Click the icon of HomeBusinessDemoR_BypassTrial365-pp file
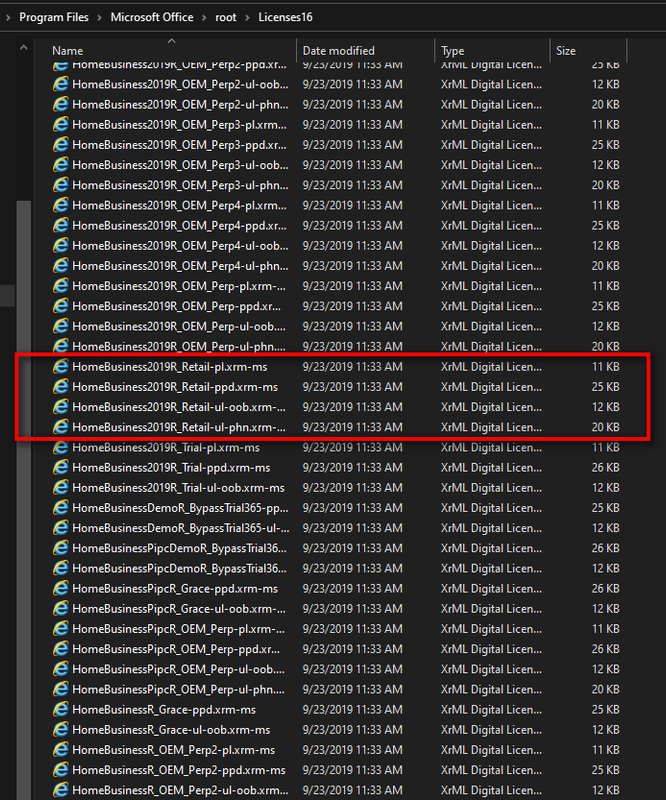Screen dimensions: 666x800 [61, 508]
